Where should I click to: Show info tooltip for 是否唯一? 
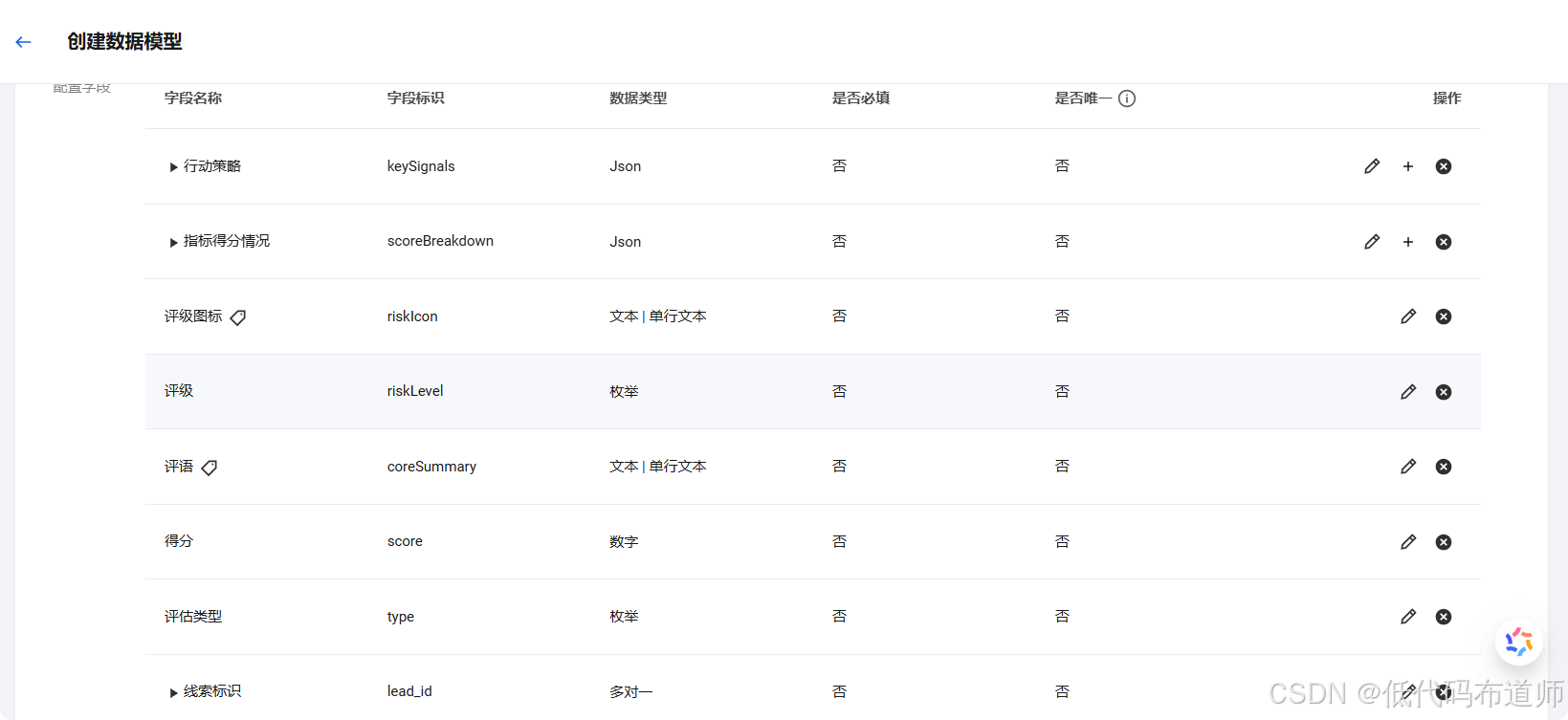1127,98
